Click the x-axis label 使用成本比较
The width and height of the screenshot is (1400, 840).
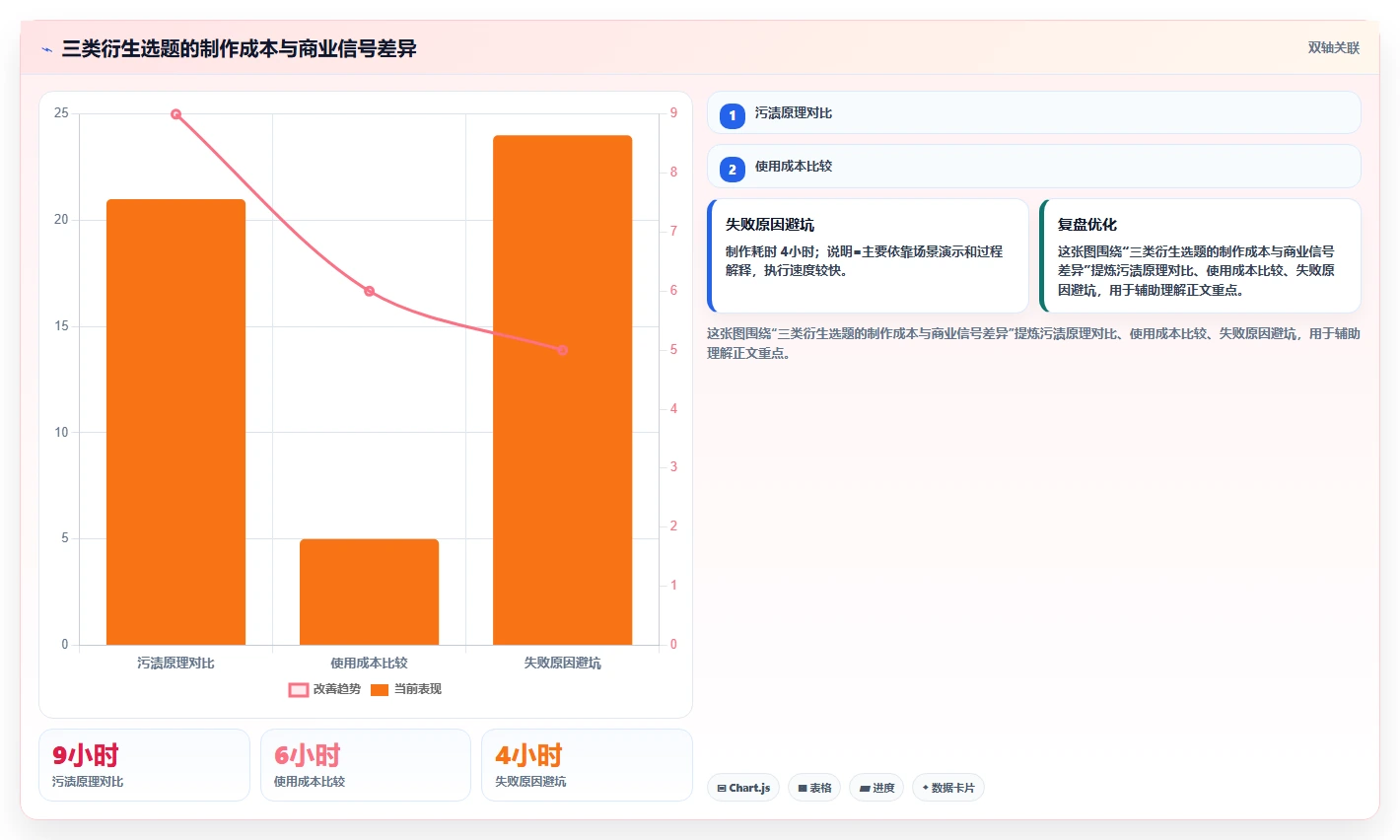coord(369,664)
